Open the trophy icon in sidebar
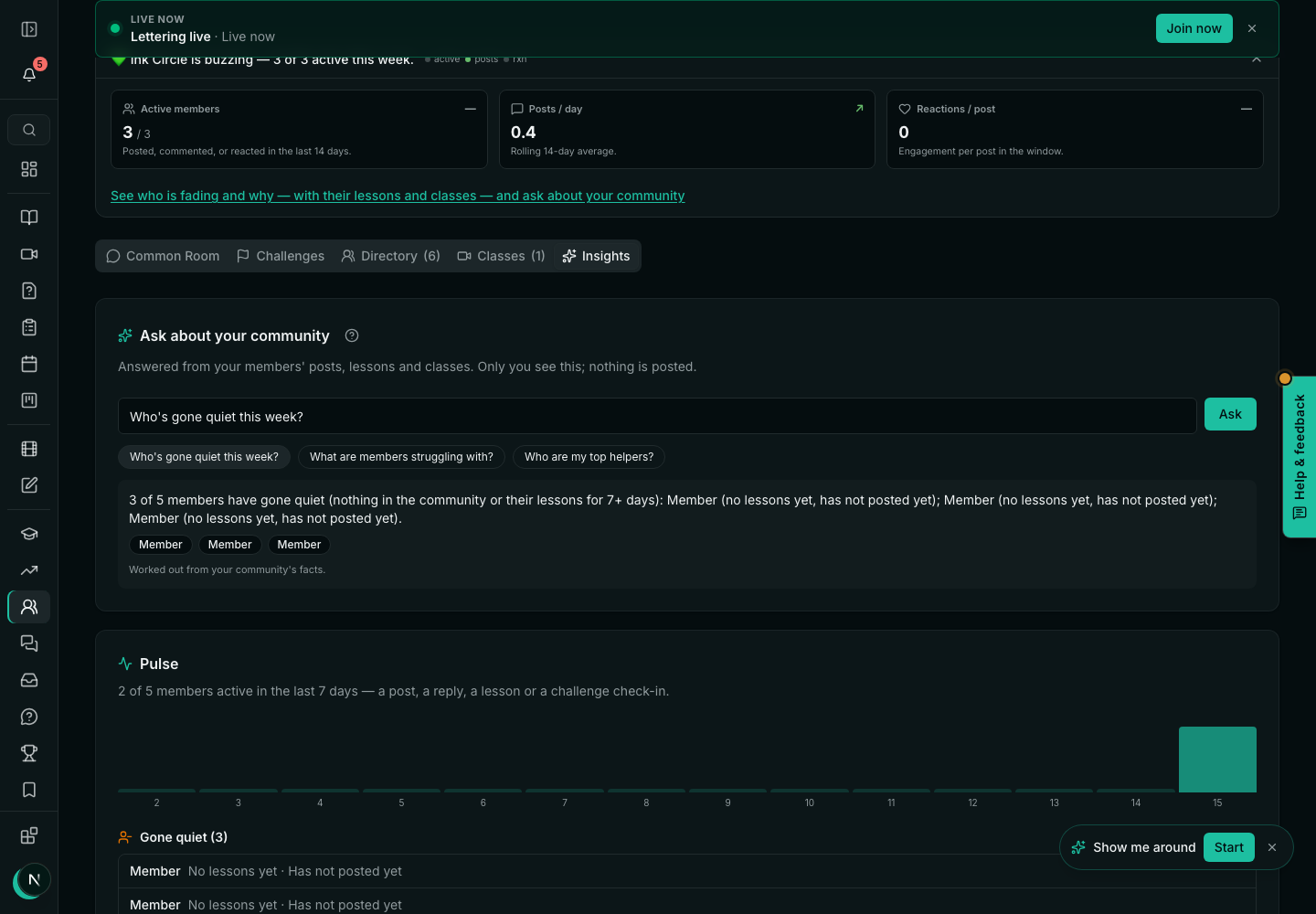This screenshot has height=914, width=1316. pos(29,753)
